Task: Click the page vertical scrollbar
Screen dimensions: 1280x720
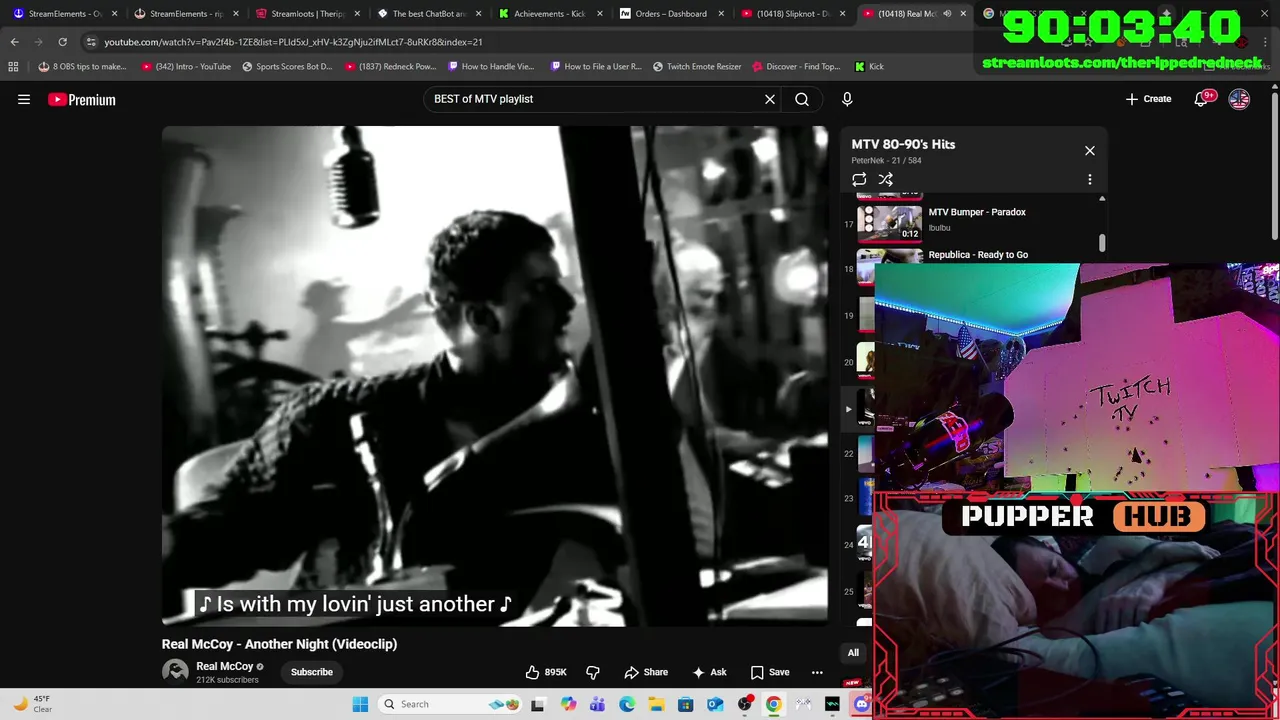Action: click(1274, 165)
